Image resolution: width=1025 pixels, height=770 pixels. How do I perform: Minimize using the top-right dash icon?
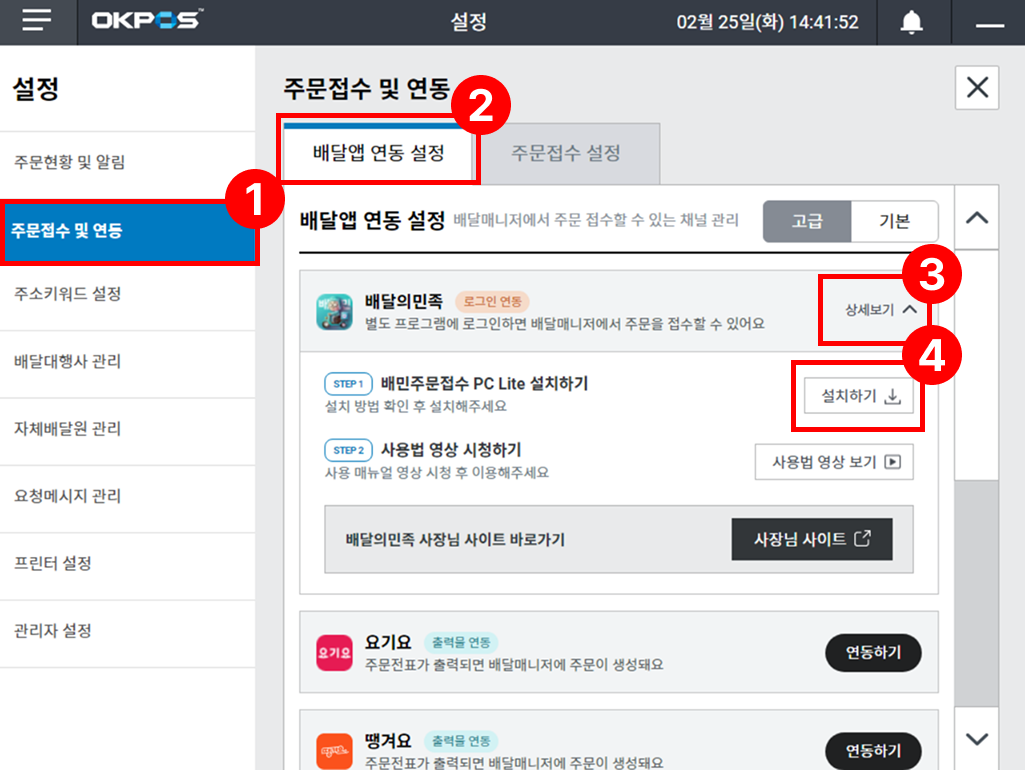point(989,23)
